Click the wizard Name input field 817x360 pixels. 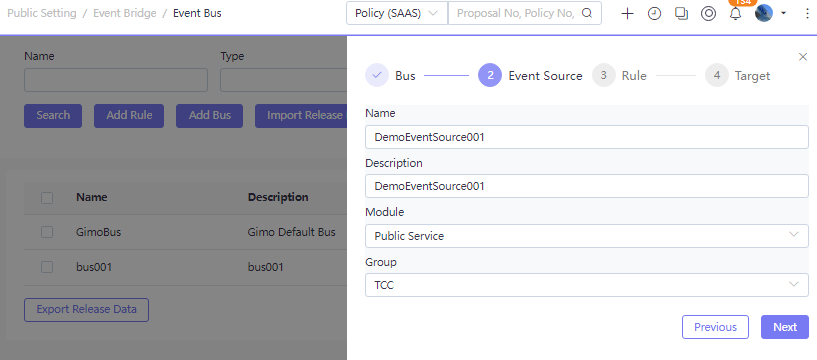587,137
